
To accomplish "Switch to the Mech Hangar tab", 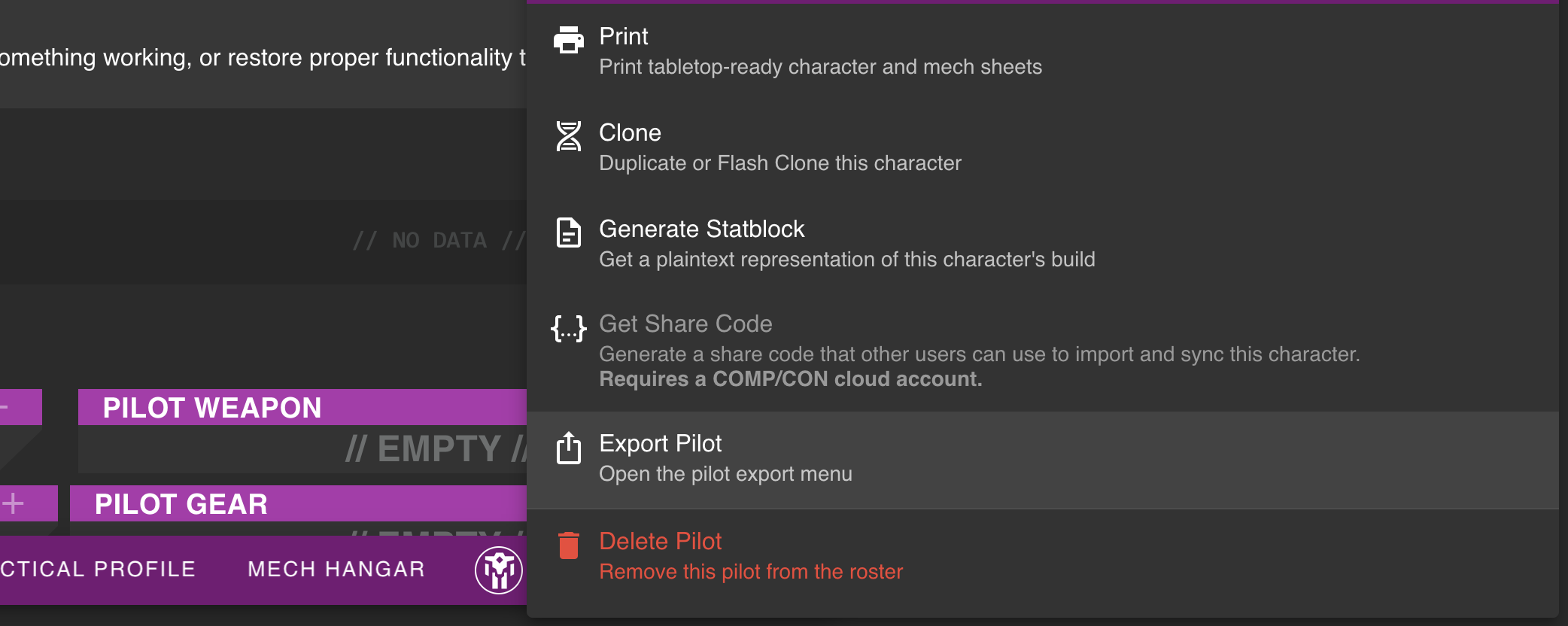I will point(336,570).
